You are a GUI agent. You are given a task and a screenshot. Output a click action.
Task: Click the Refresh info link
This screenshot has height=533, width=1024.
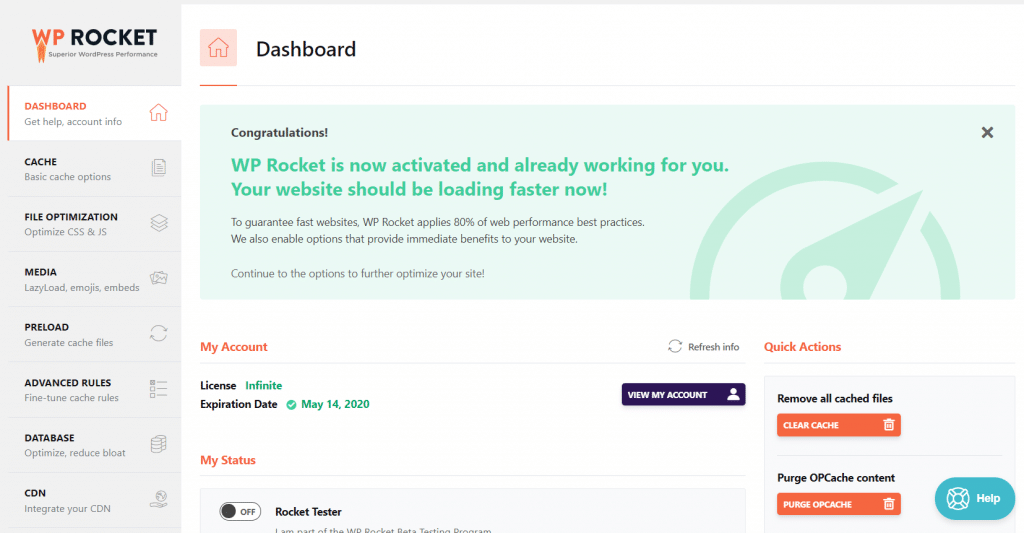click(x=704, y=347)
